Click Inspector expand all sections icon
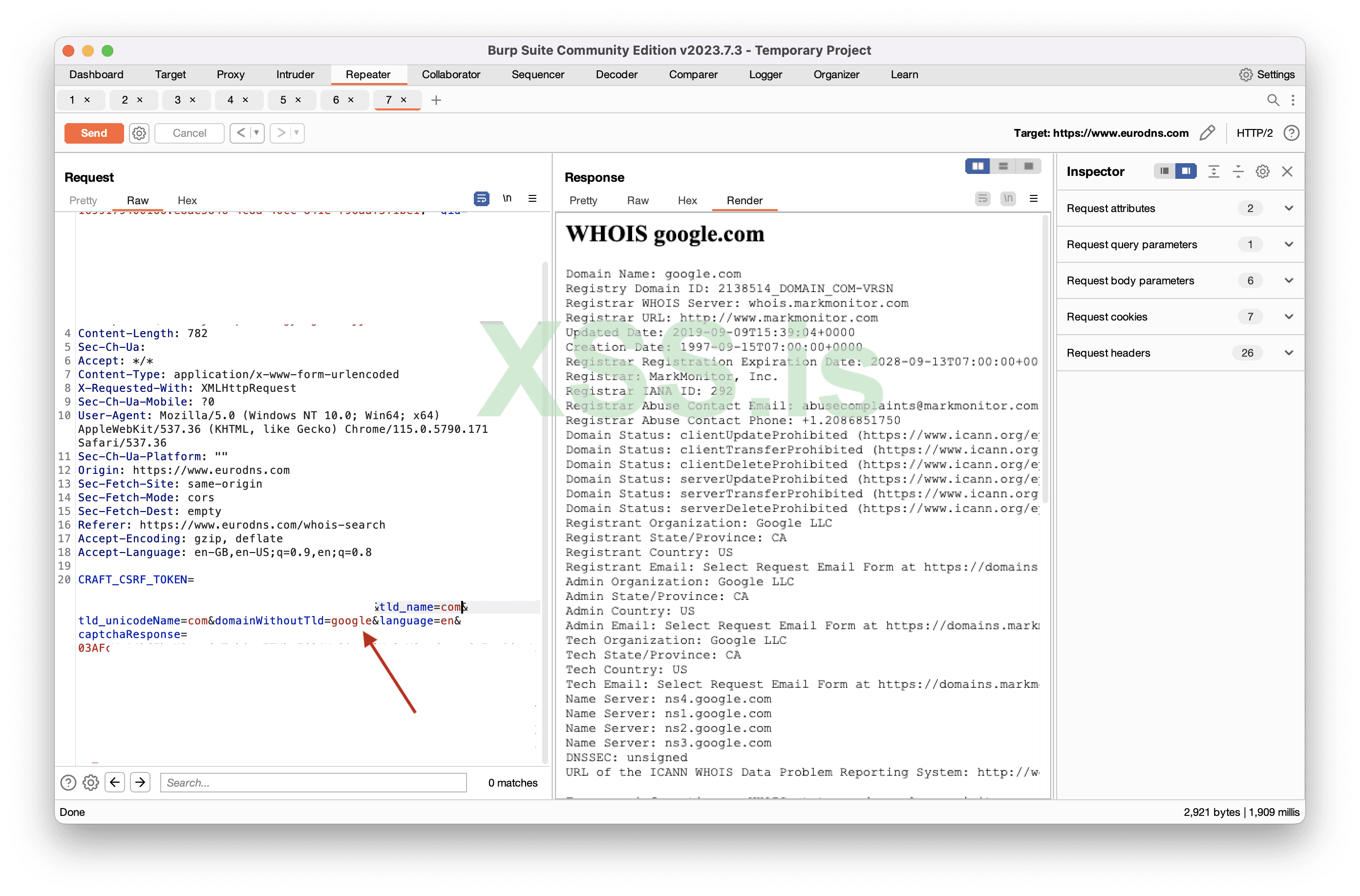 click(1214, 171)
